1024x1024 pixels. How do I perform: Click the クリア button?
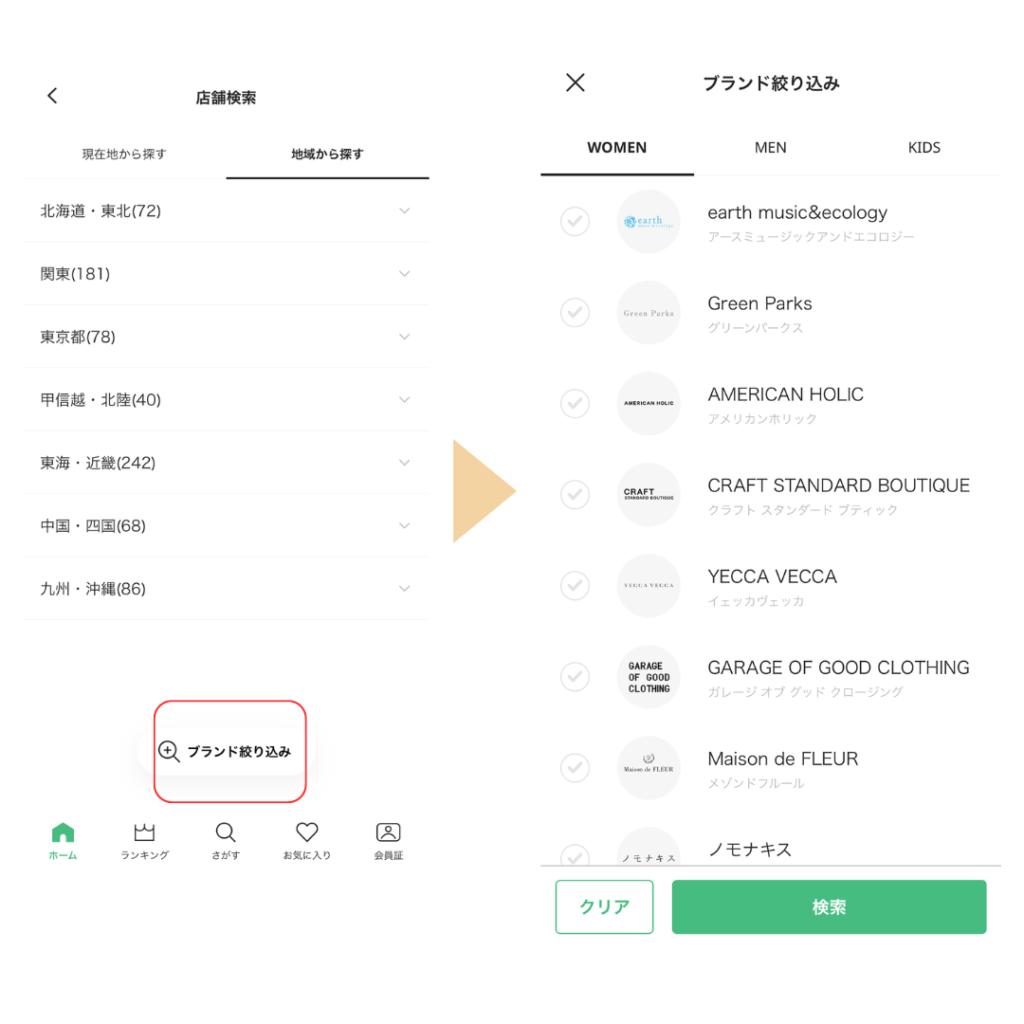604,906
